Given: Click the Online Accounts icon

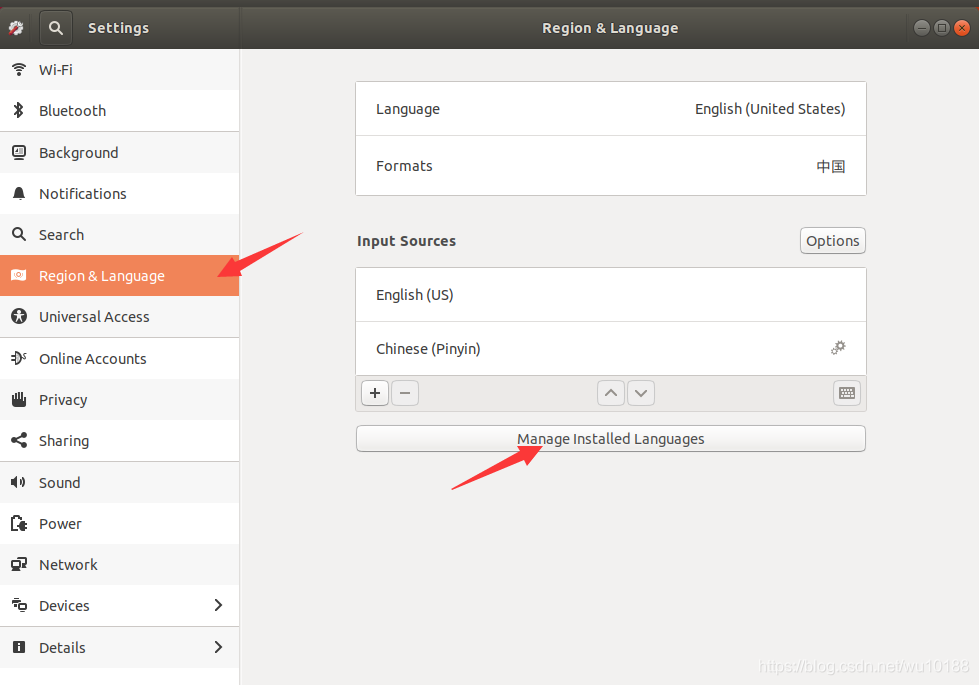Looking at the screenshot, I should pos(19,358).
